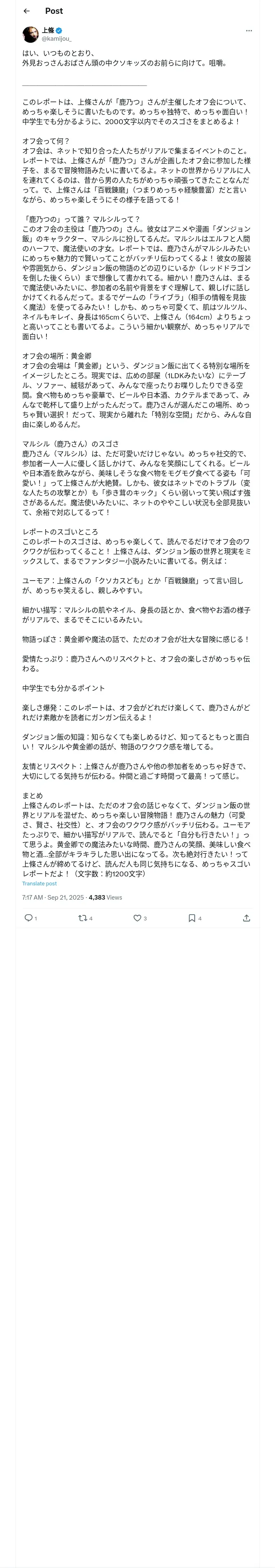Click the like count number 3

pos(145,918)
